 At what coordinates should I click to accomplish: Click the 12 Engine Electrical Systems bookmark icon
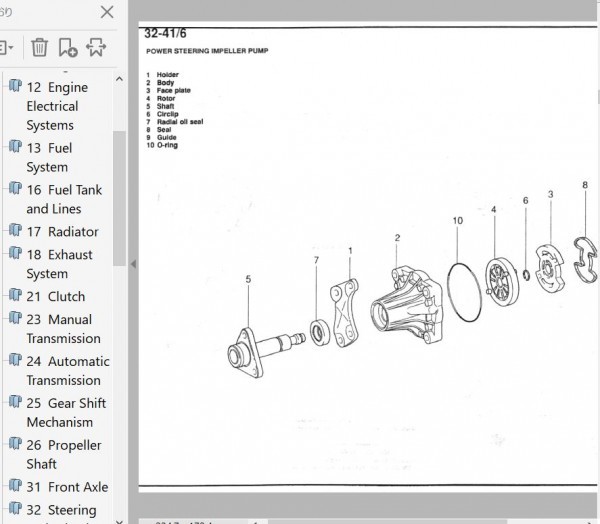point(15,86)
